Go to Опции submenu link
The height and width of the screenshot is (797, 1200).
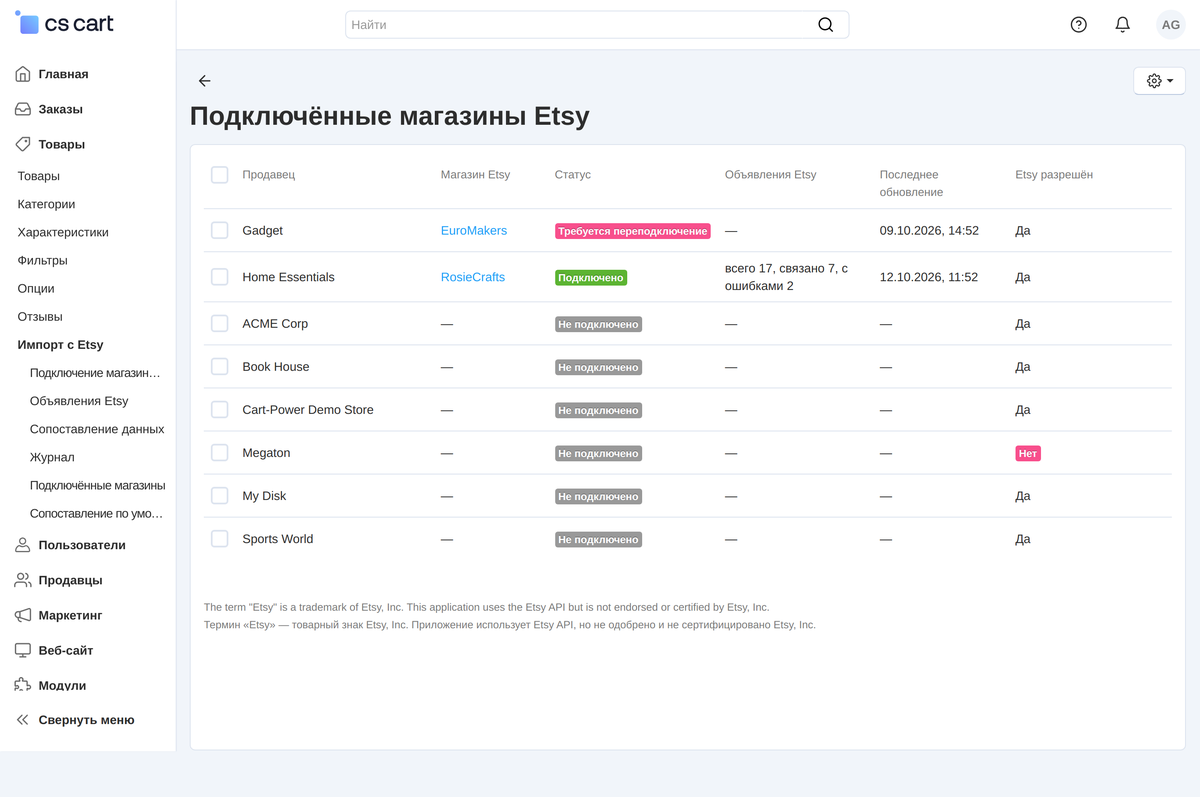click(x=36, y=288)
